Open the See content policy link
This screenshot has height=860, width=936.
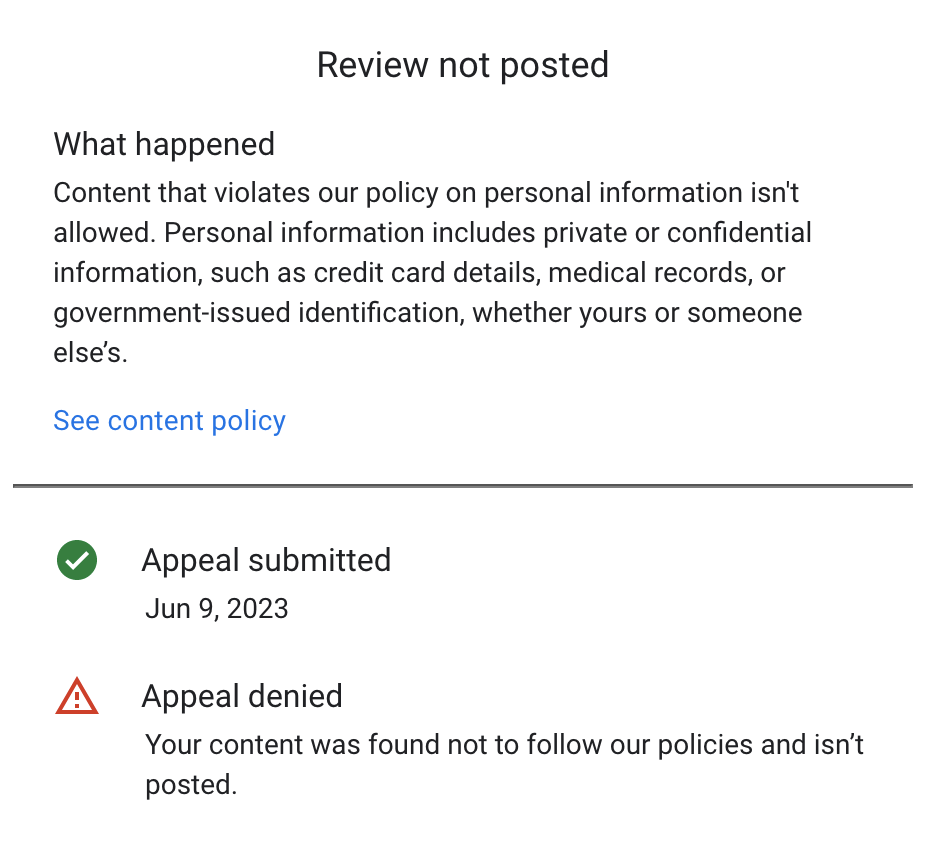(169, 421)
